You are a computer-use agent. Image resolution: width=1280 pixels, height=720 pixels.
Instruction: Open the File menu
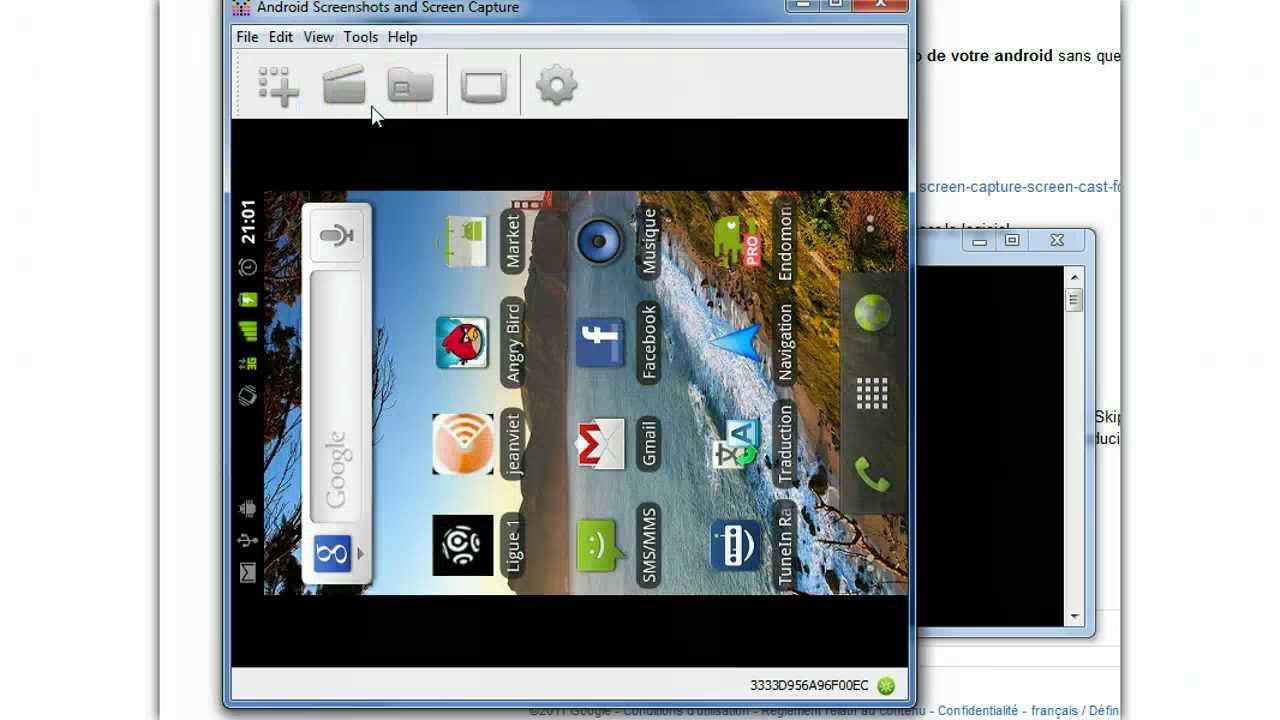[247, 37]
